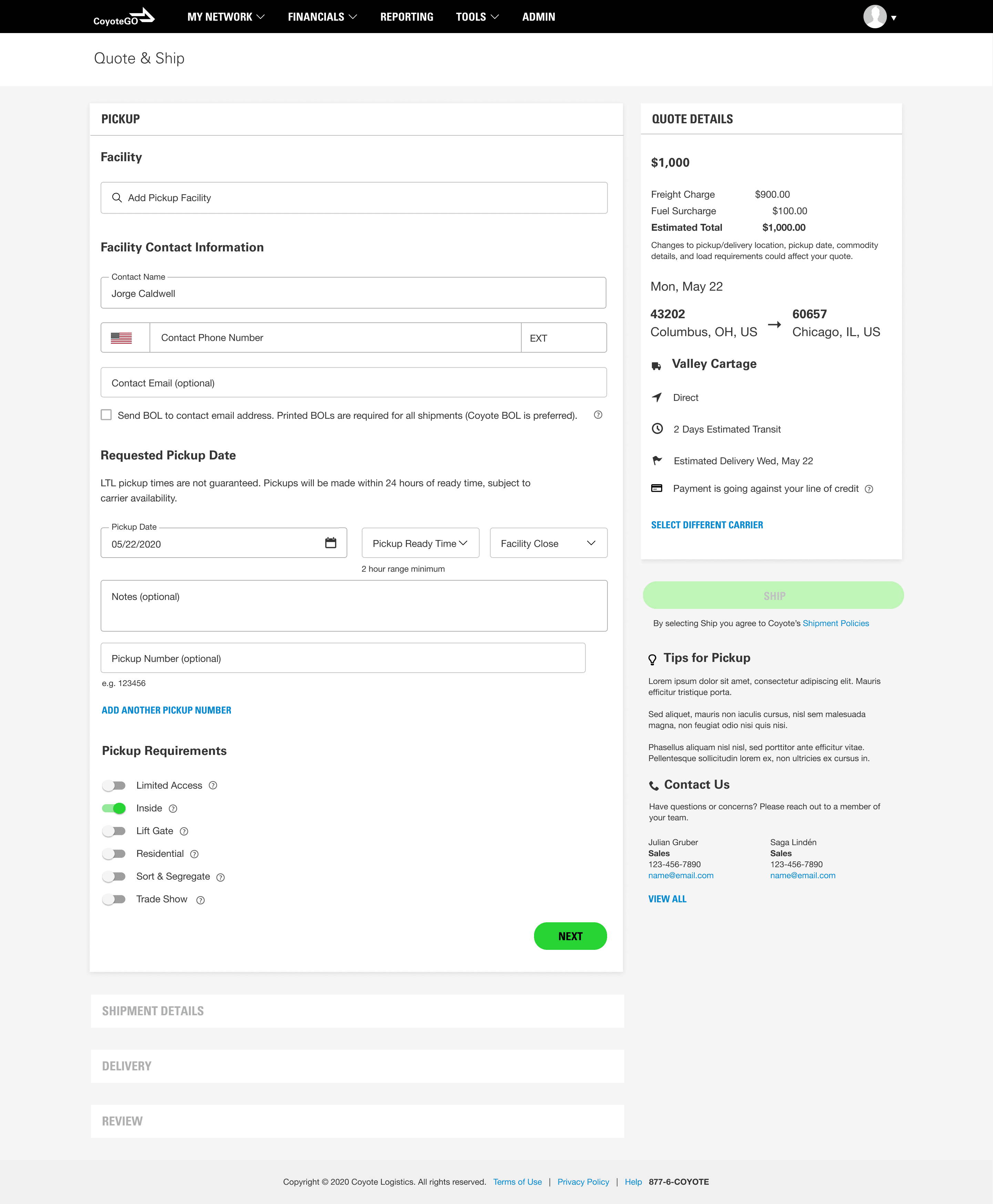The height and width of the screenshot is (1204, 993).
Task: Open the Admin menu item
Action: click(x=538, y=17)
